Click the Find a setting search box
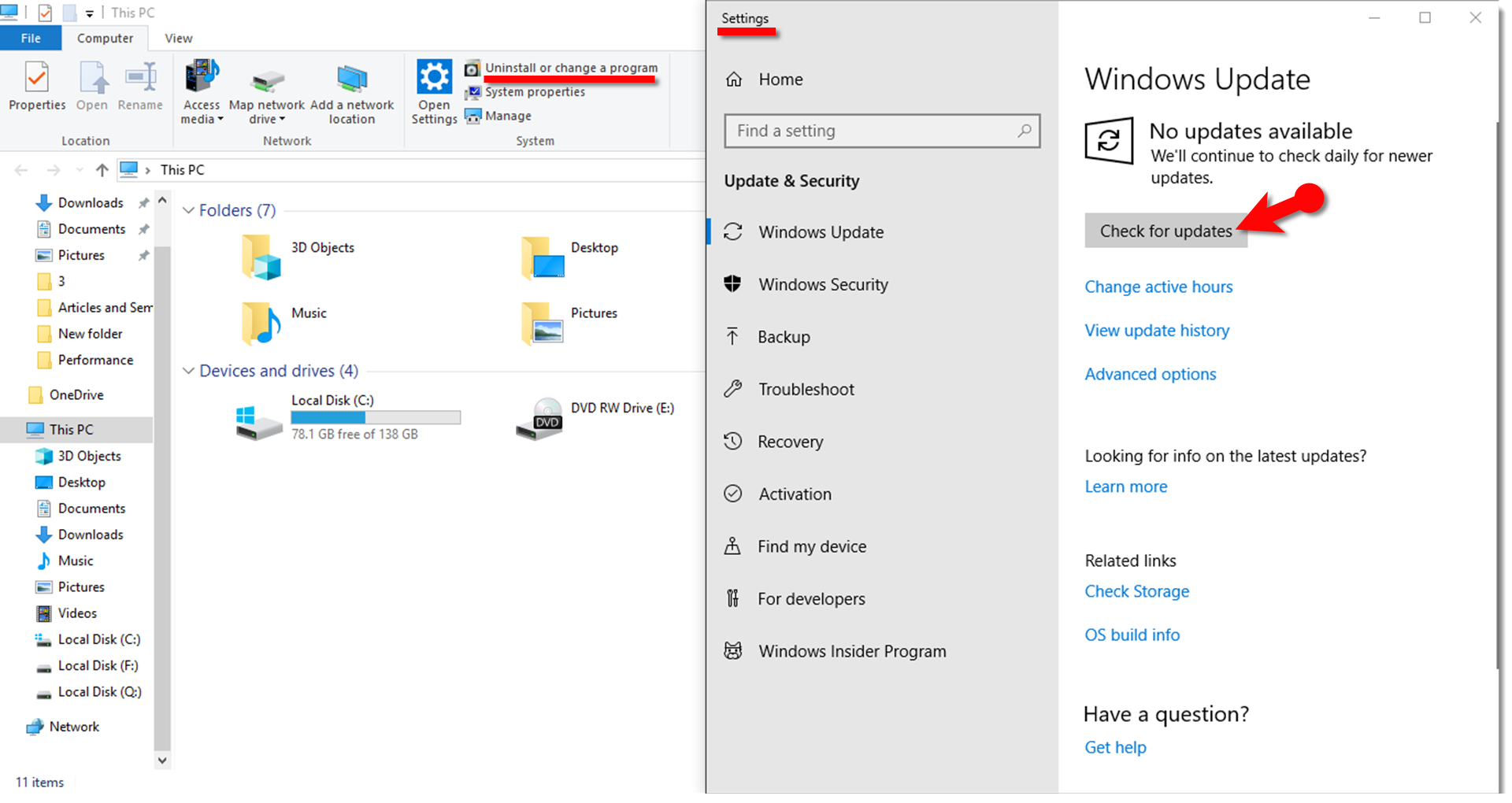Image resolution: width=1512 pixels, height=803 pixels. (882, 131)
